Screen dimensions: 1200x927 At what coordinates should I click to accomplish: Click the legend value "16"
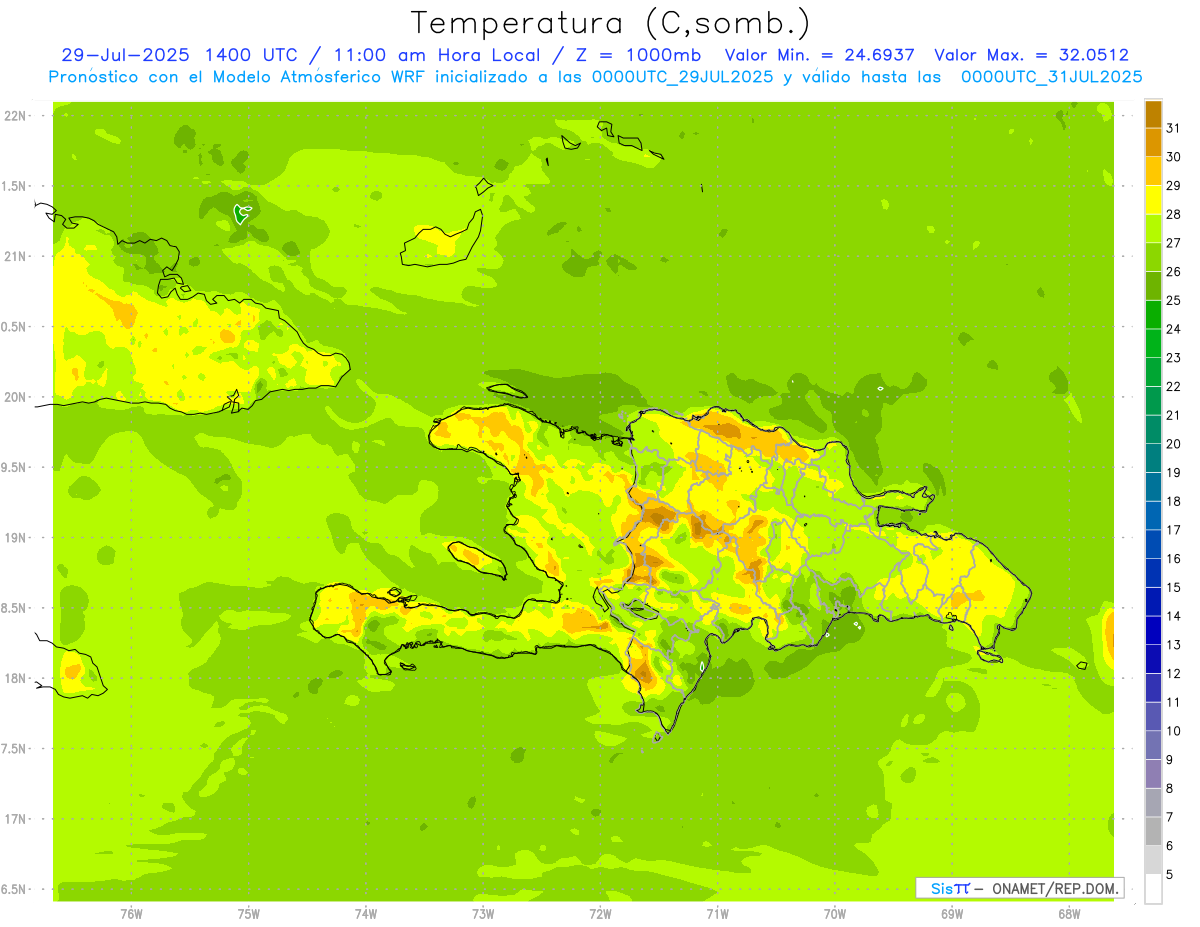pos(1173,559)
